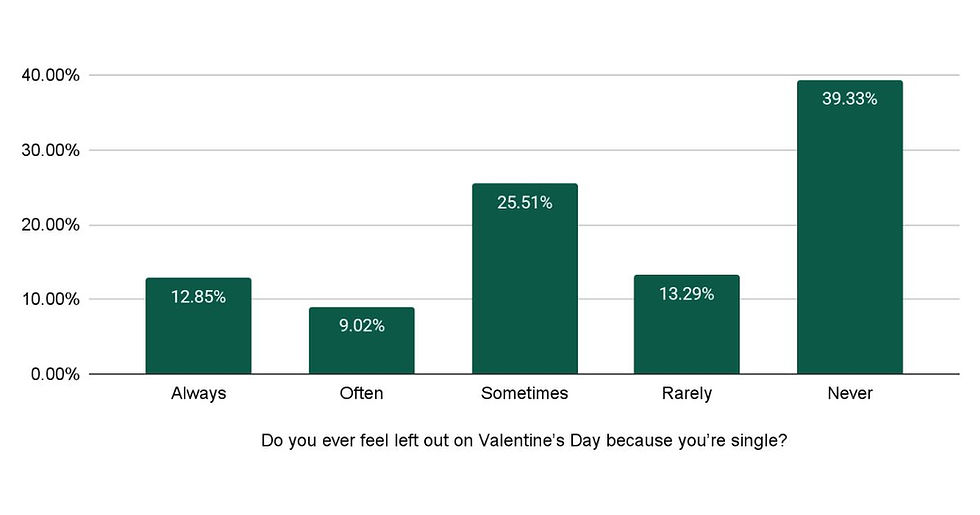980x515 pixels.
Task: Click the 40.00% y-axis tick label
Action: 51,76
